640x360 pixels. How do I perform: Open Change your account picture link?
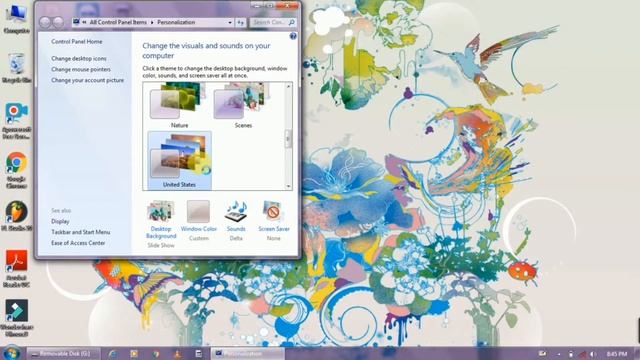(x=87, y=80)
